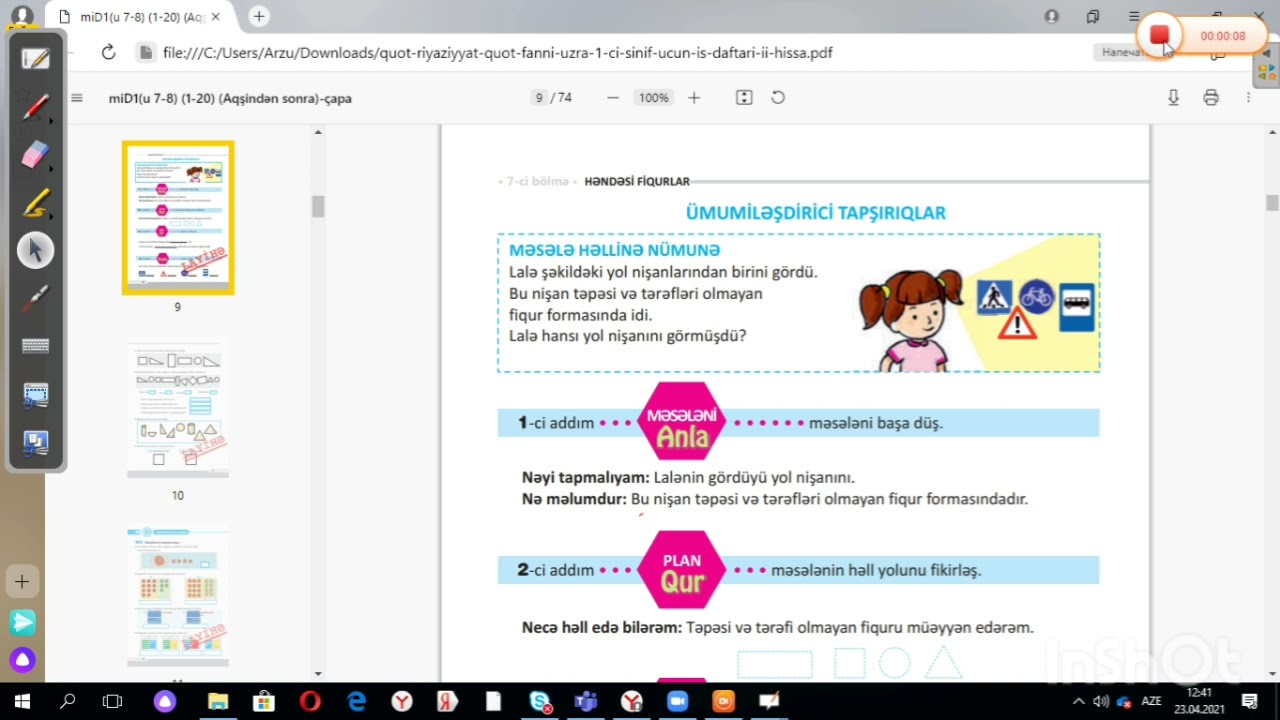This screenshot has width=1280, height=720.
Task: Open Opera browser from the taskbar
Action: tap(310, 701)
